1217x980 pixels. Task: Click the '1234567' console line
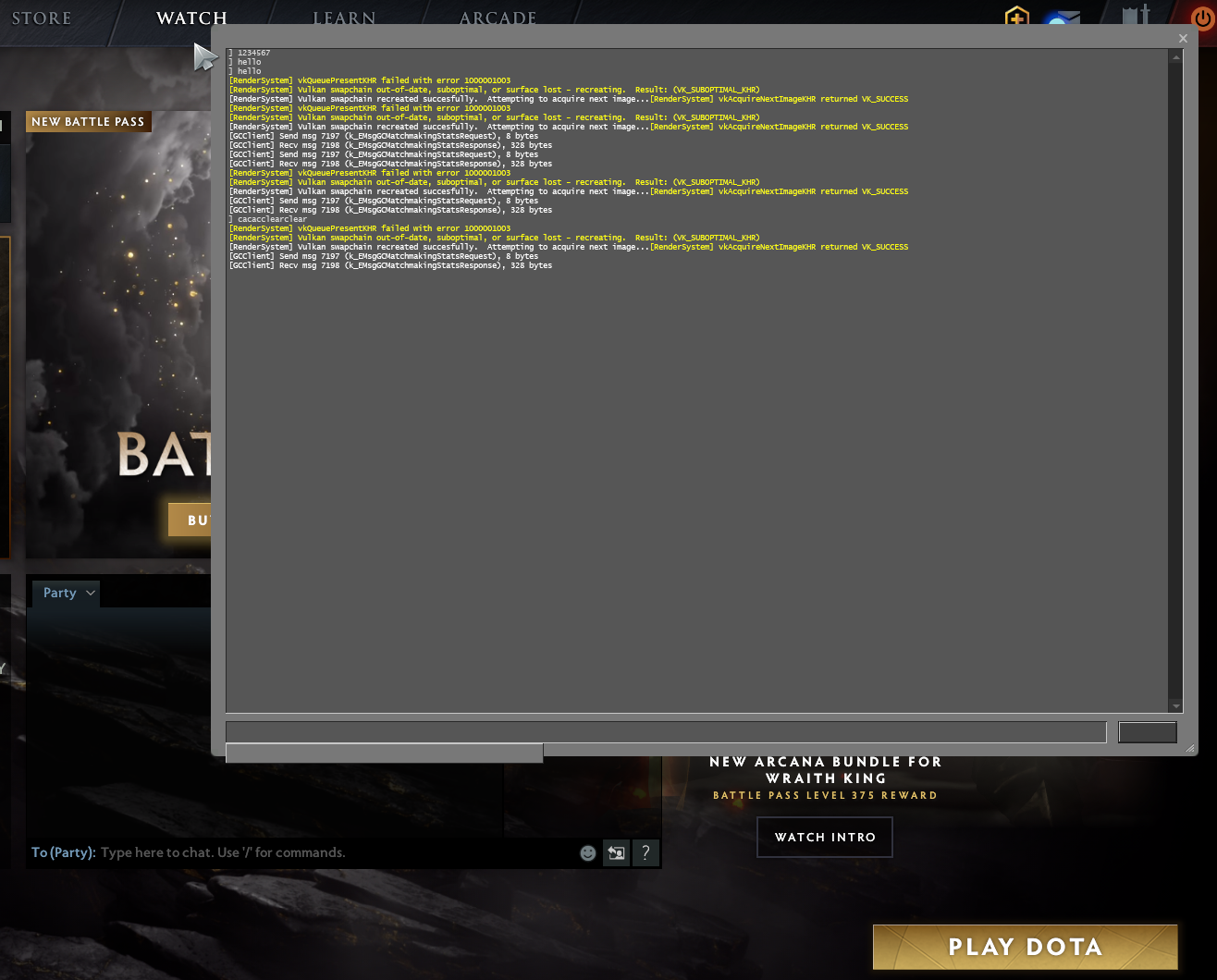tap(250, 53)
